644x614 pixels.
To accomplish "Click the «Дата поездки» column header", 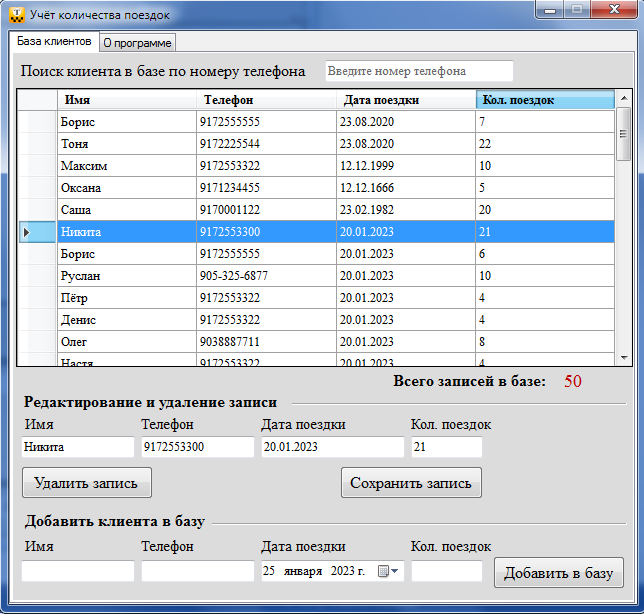I will pyautogui.click(x=405, y=100).
